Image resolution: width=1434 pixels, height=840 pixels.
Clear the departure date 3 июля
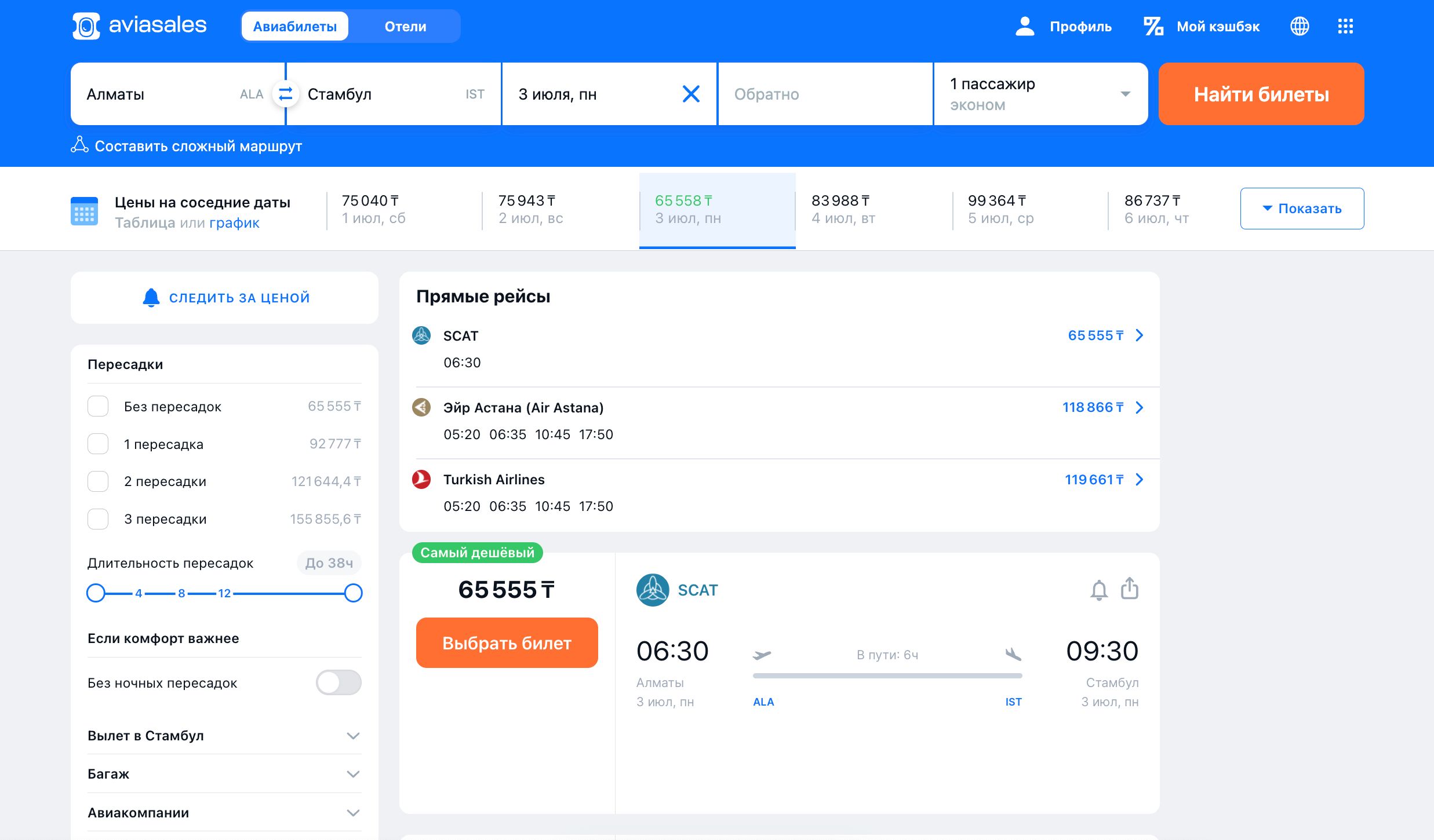[x=691, y=94]
